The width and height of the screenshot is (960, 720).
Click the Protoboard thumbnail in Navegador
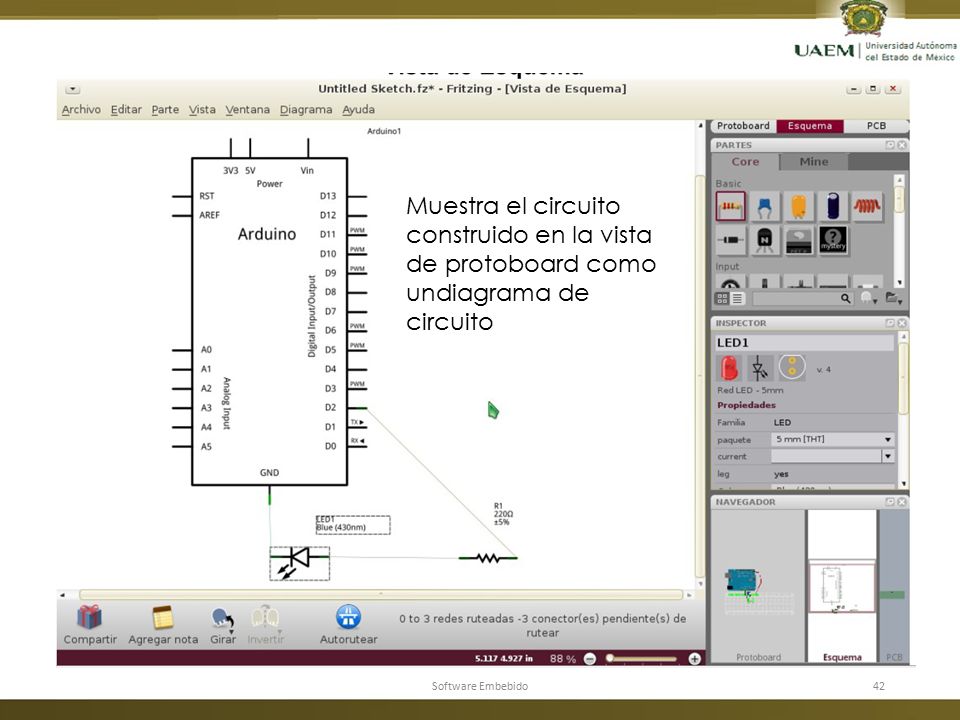pyautogui.click(x=758, y=585)
